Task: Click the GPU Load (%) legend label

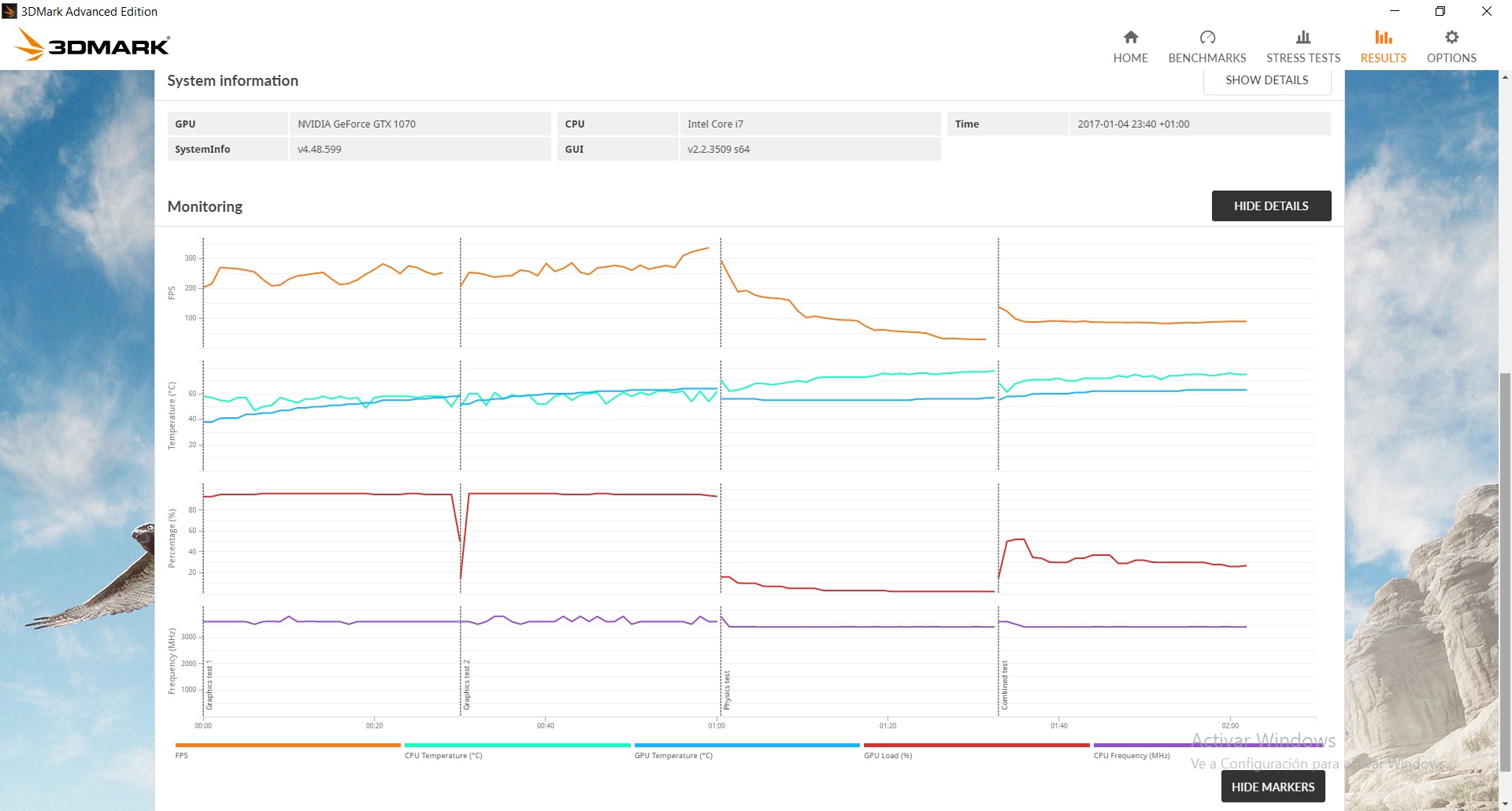Action: [888, 756]
